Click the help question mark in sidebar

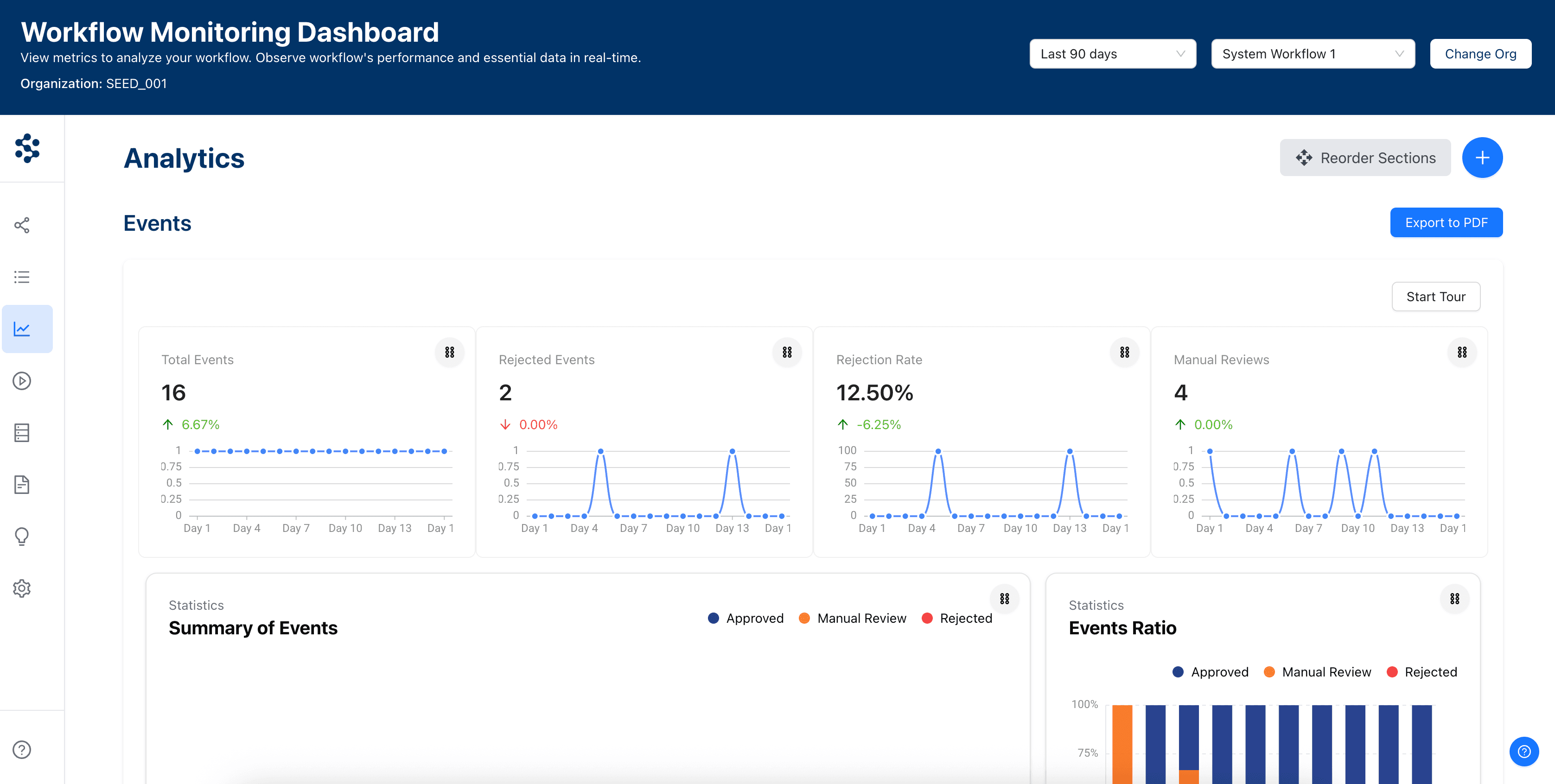pos(22,750)
